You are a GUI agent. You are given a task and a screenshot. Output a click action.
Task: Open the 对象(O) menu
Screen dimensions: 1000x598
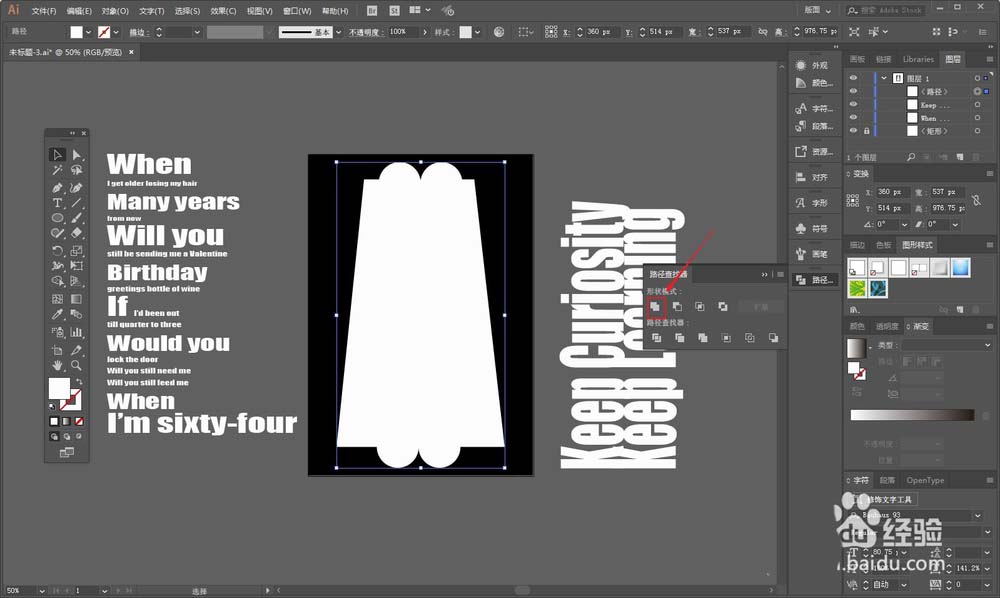click(x=115, y=11)
